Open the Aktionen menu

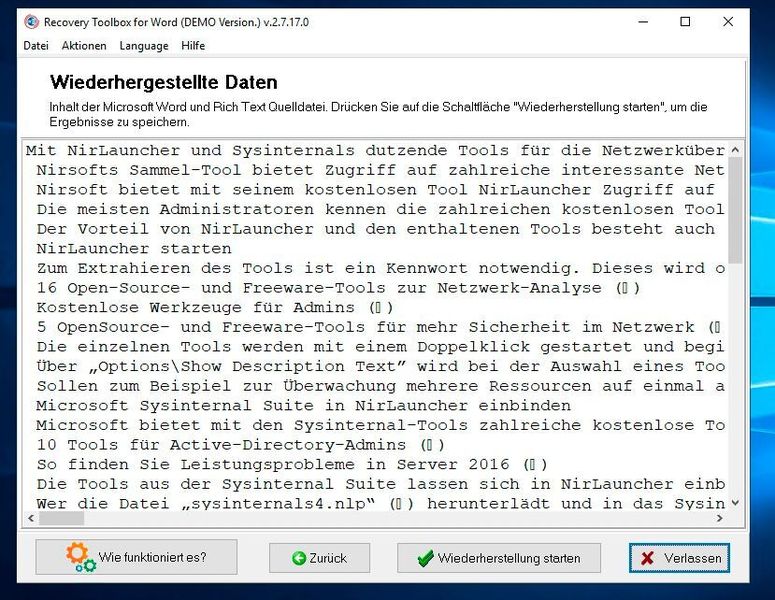click(84, 45)
